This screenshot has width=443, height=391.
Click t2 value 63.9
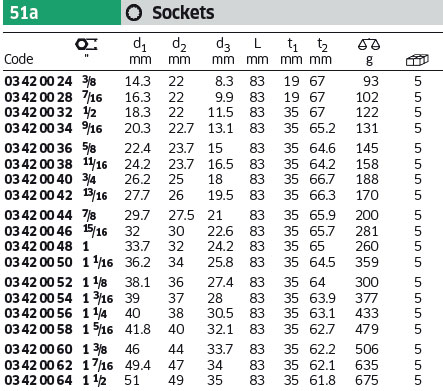click(x=322, y=298)
